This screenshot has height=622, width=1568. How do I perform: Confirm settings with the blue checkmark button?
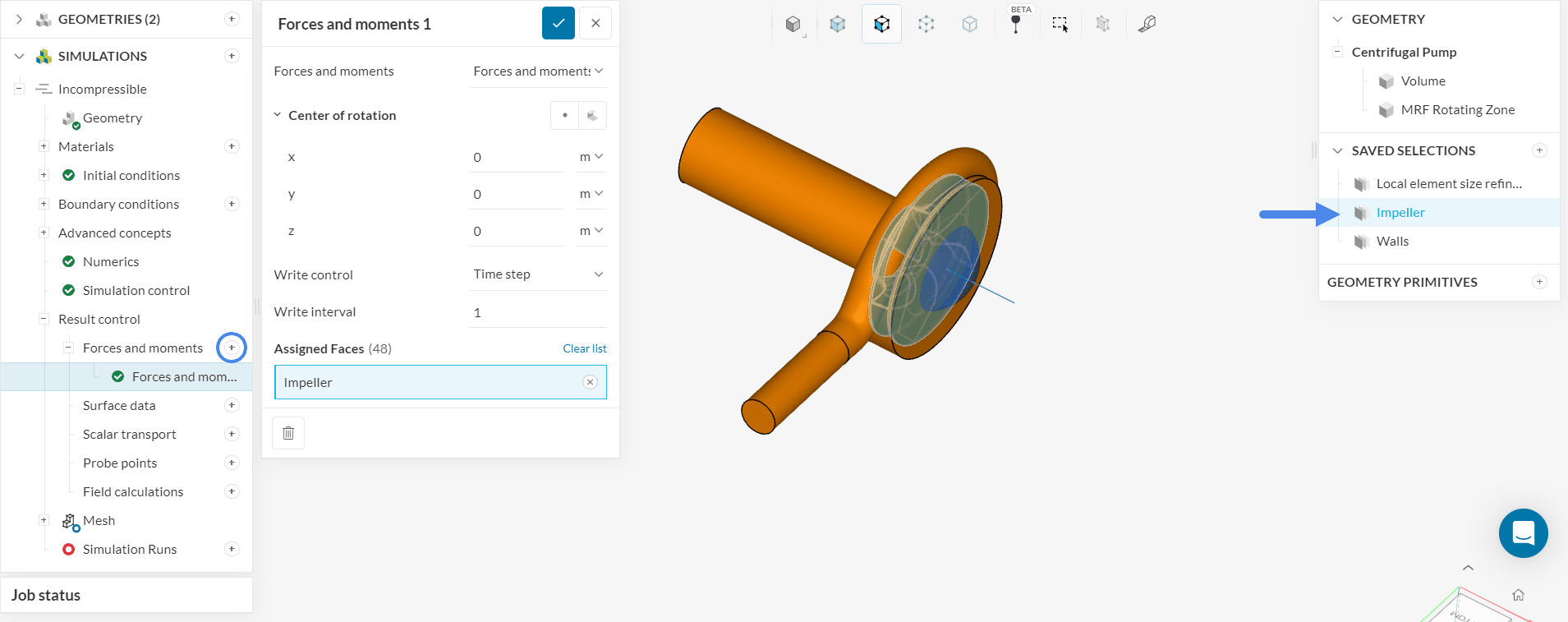coord(558,24)
